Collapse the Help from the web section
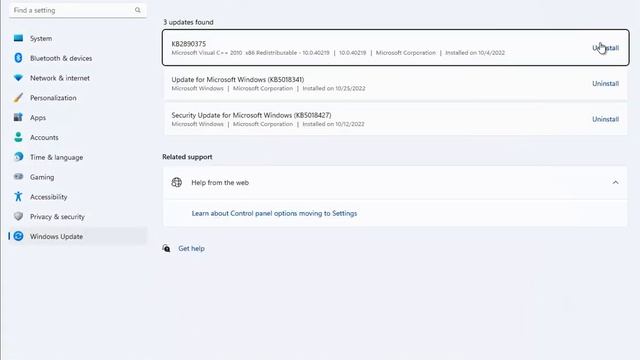Screen dimensions: 640x360 (x=615, y=182)
